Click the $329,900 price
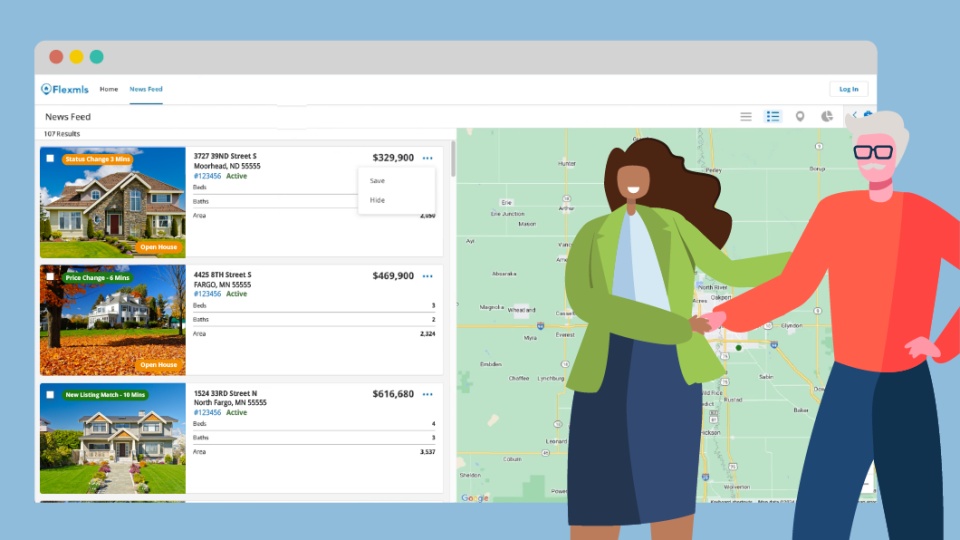 pos(393,158)
